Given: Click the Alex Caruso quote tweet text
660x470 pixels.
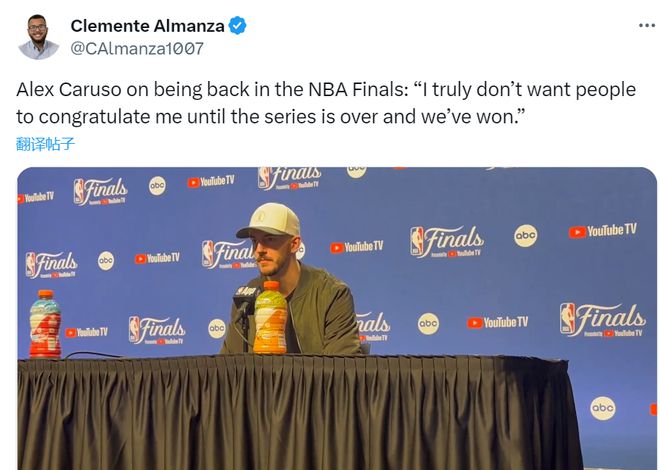Looking at the screenshot, I should pyautogui.click(x=326, y=102).
